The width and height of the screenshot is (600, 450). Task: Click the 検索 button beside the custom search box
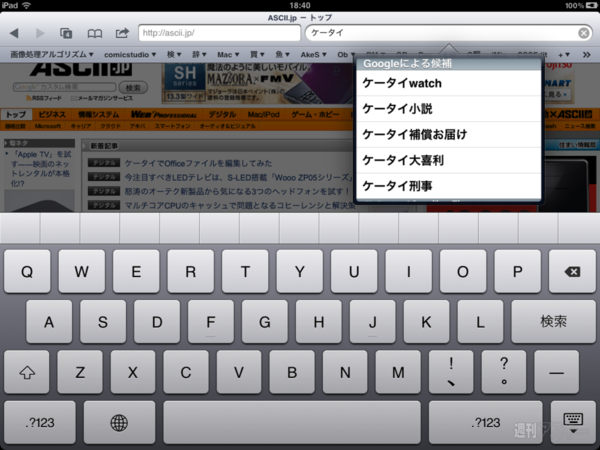coord(133,88)
